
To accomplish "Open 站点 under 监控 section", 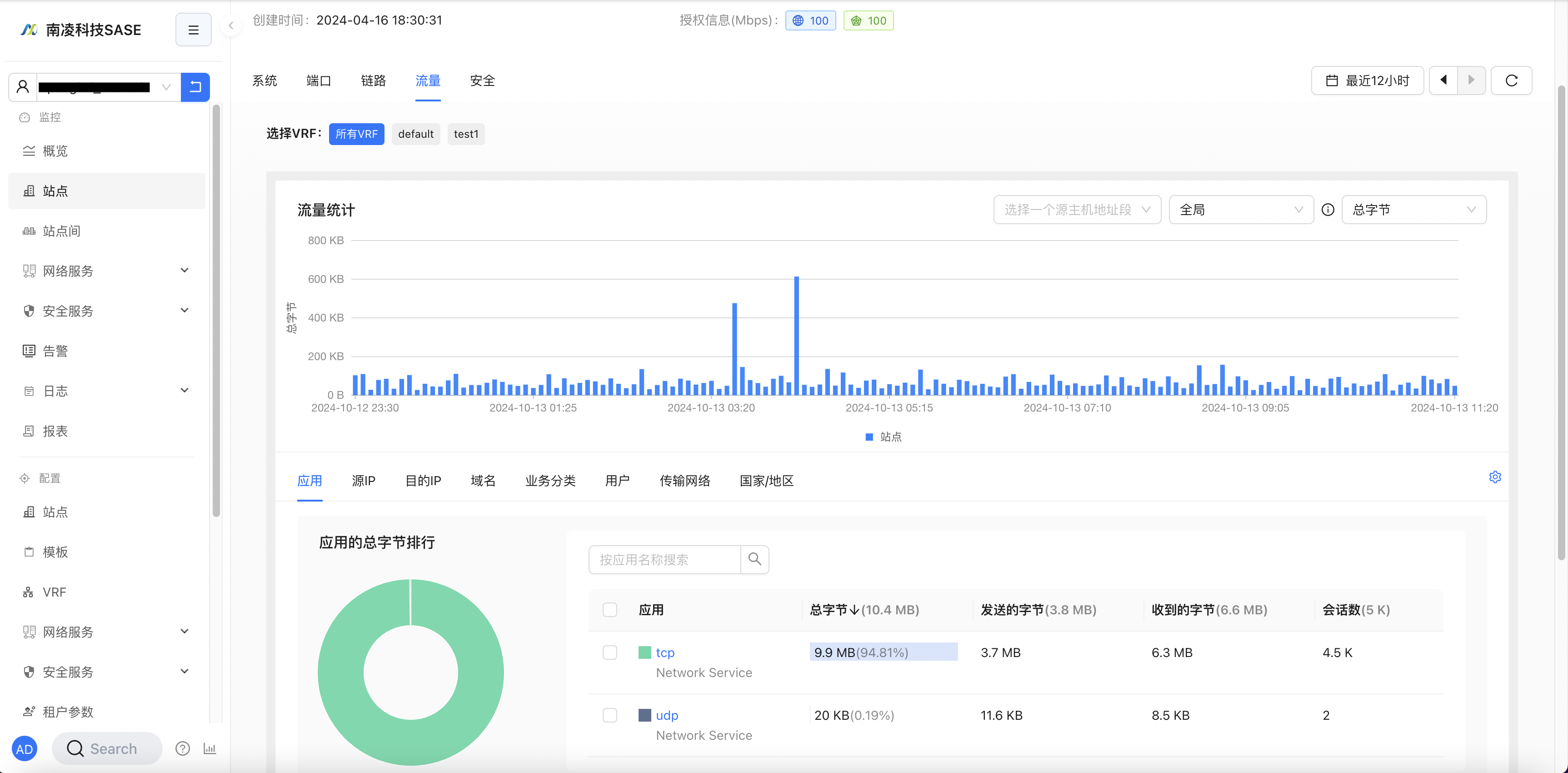I will tap(106, 191).
